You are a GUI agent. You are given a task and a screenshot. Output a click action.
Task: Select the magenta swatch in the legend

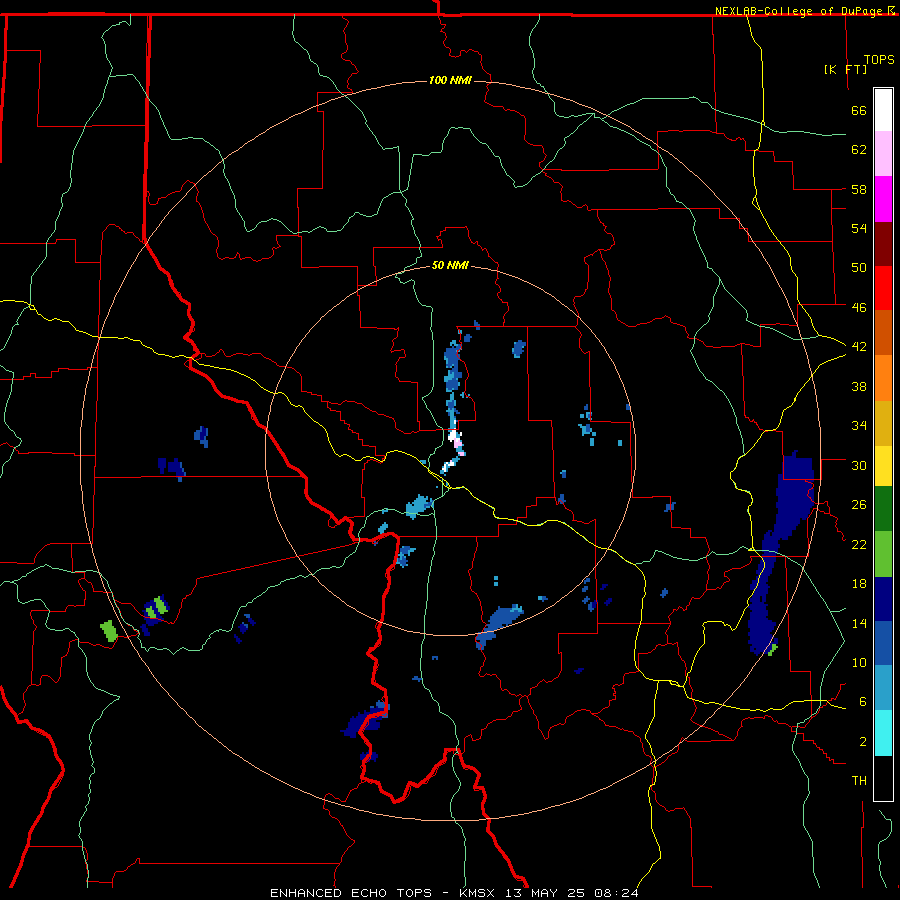(883, 199)
